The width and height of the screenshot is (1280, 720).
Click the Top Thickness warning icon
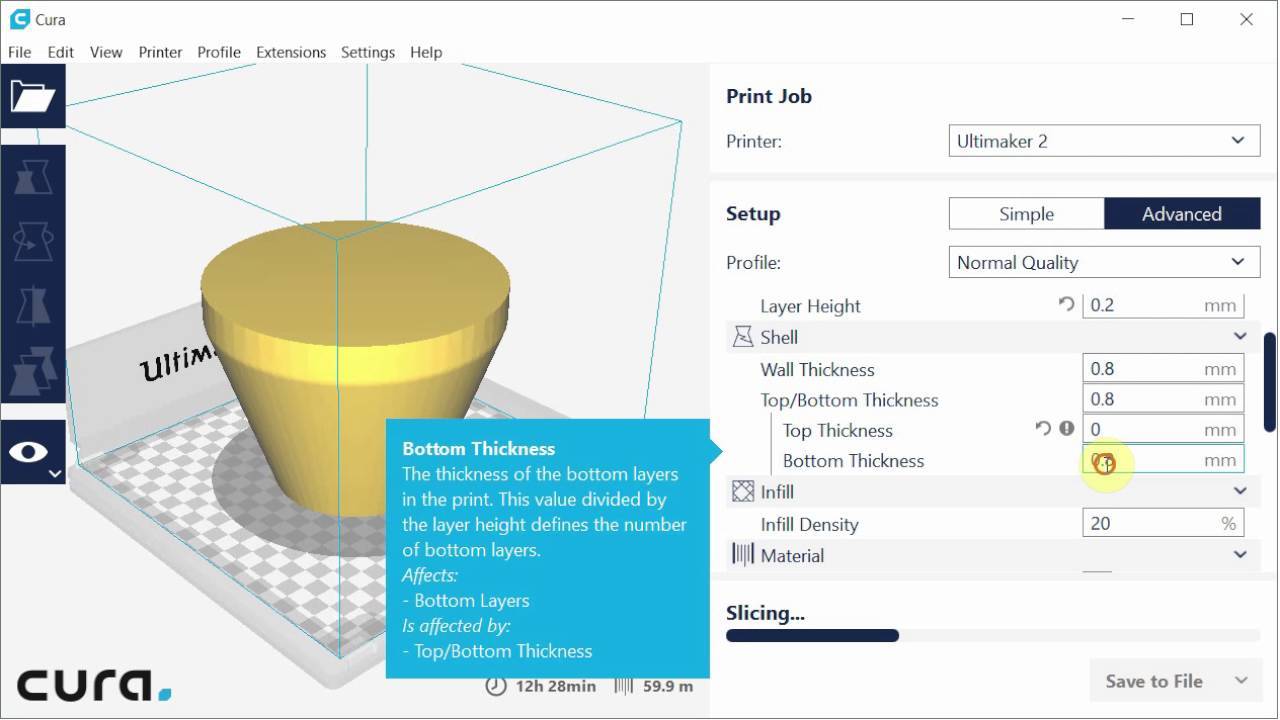coord(1067,428)
